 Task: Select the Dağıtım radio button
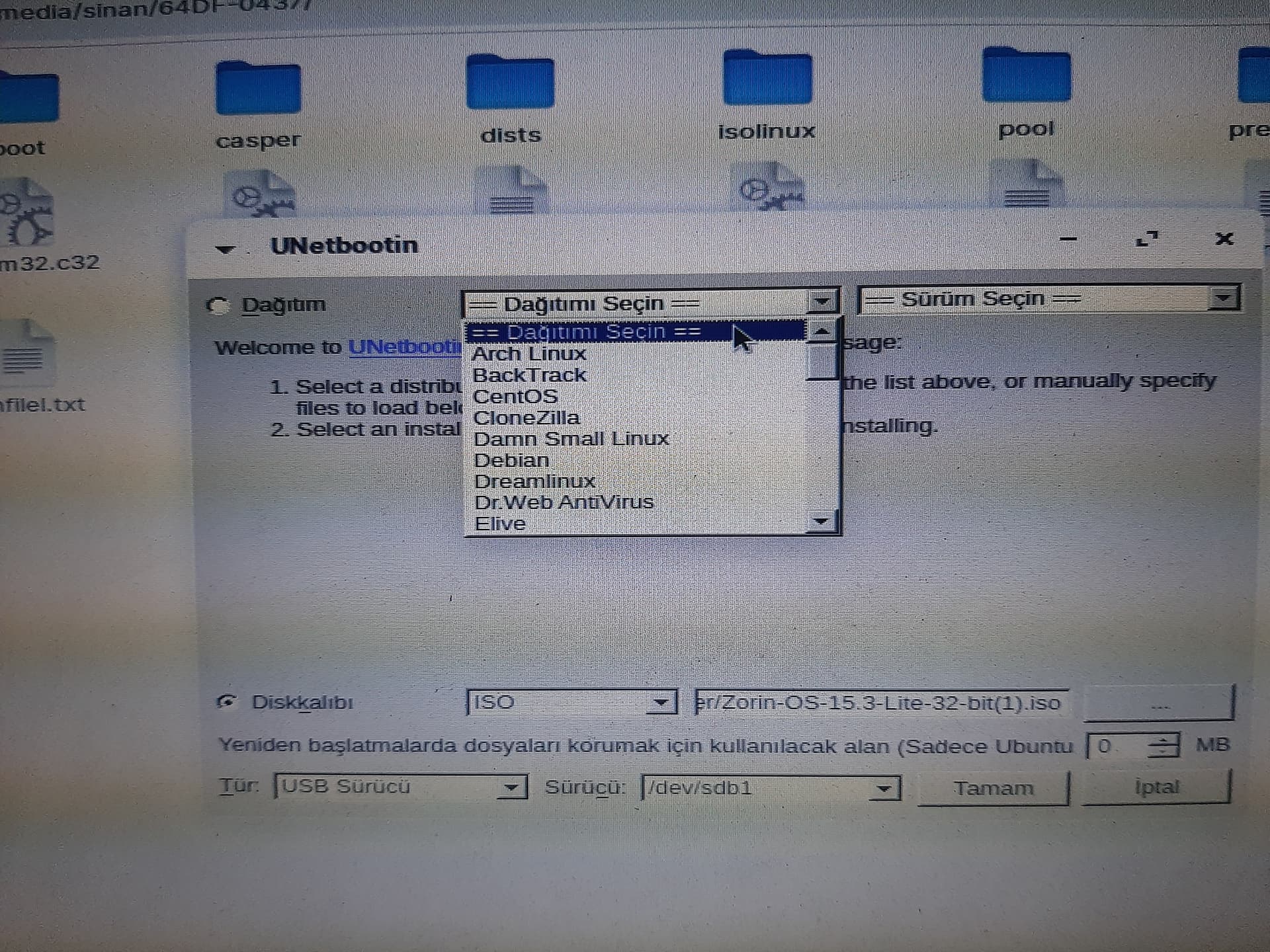218,305
